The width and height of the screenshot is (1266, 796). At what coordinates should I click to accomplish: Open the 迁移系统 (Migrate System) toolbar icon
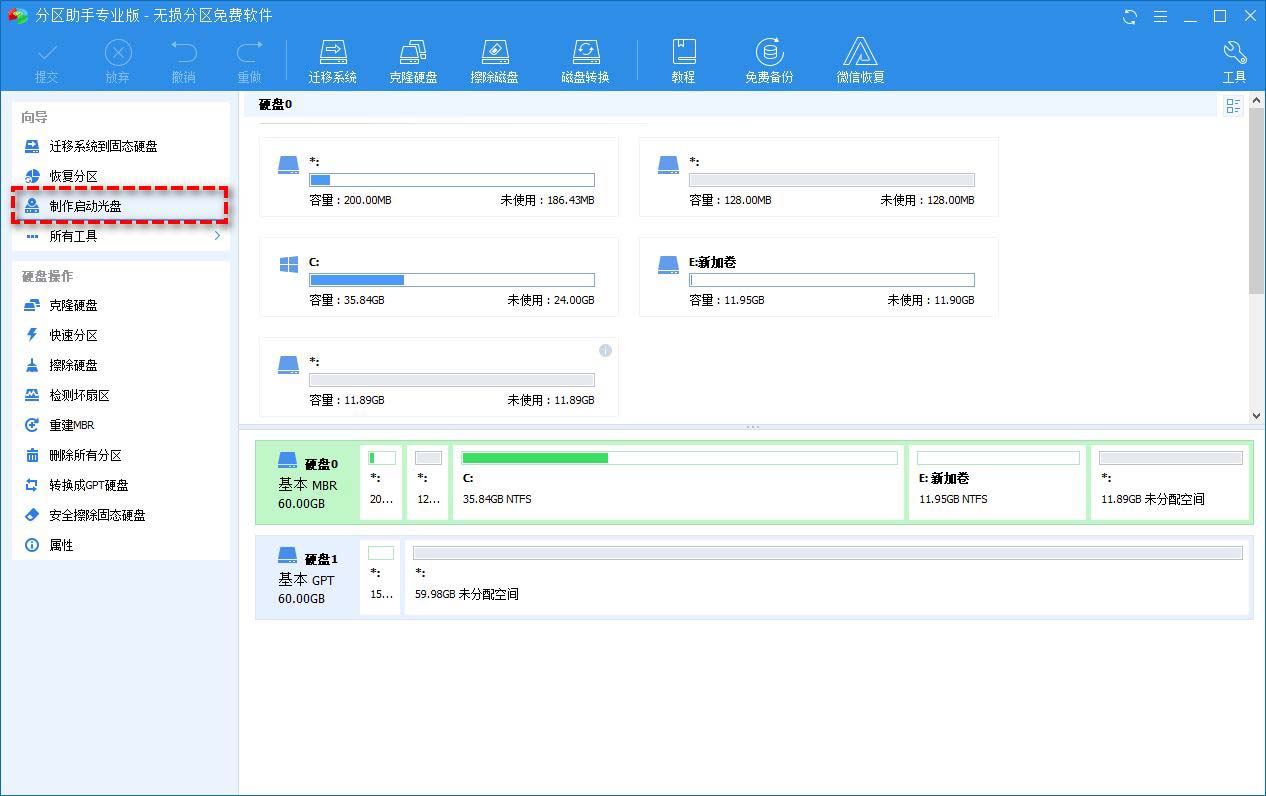click(x=333, y=58)
